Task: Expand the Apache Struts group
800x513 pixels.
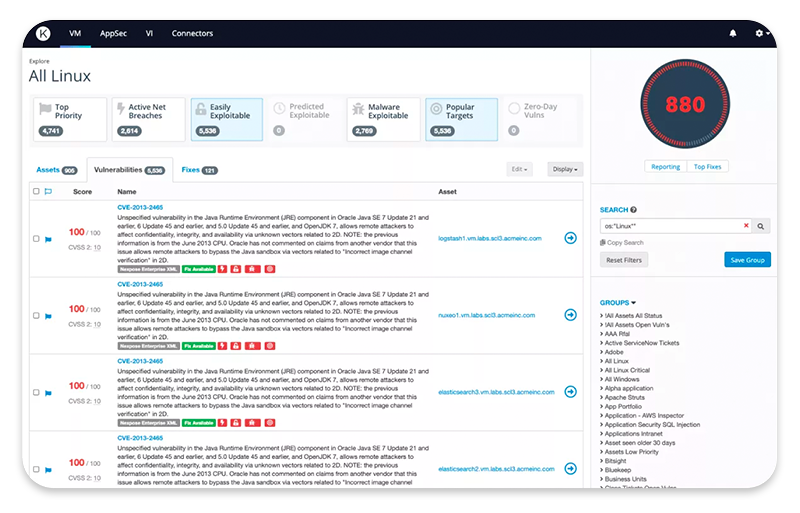Action: click(624, 398)
